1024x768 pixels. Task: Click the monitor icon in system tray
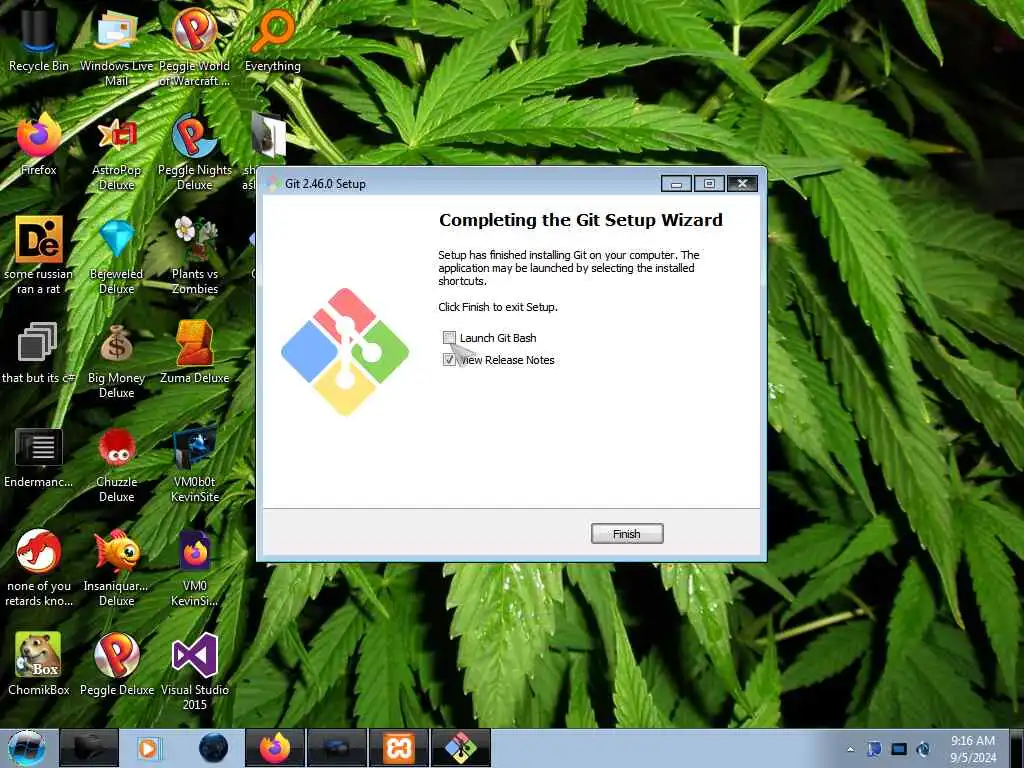[899, 749]
